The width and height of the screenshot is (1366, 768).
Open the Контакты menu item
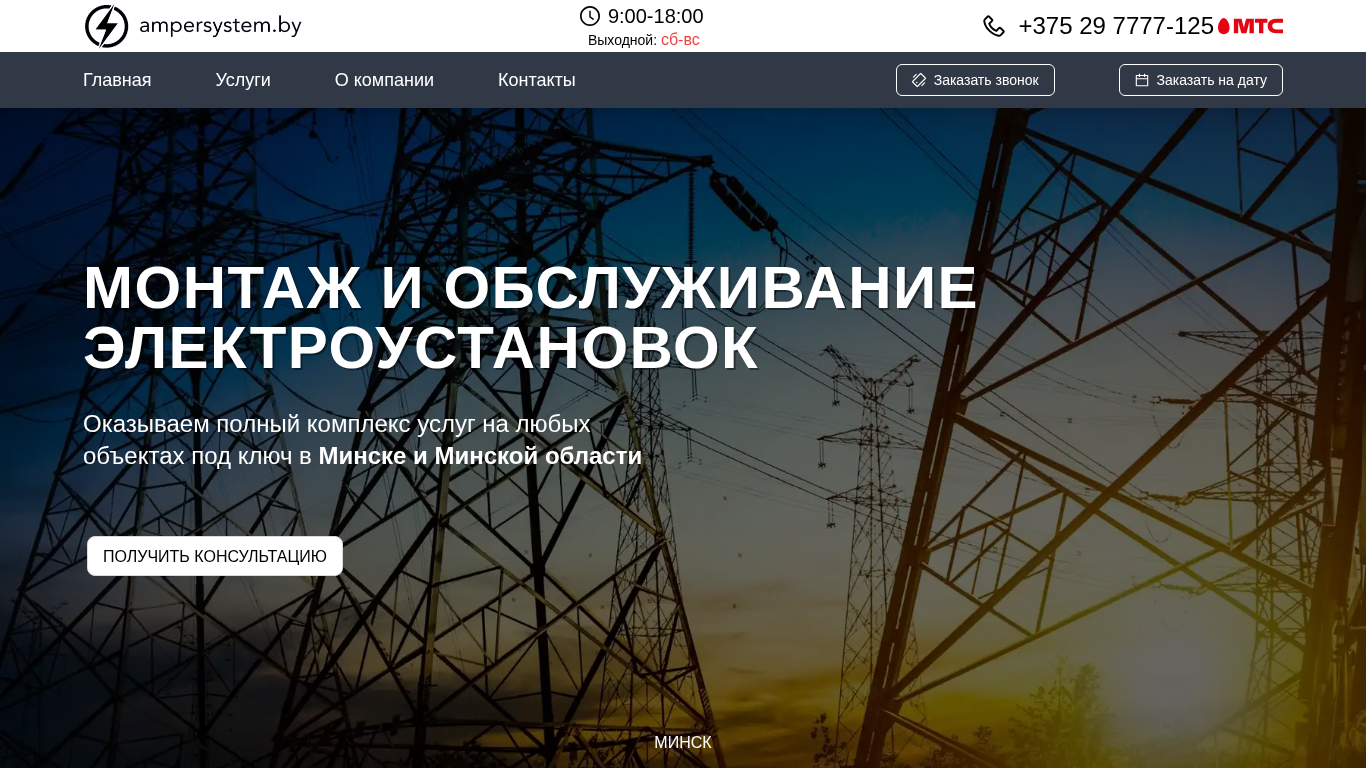coord(537,80)
